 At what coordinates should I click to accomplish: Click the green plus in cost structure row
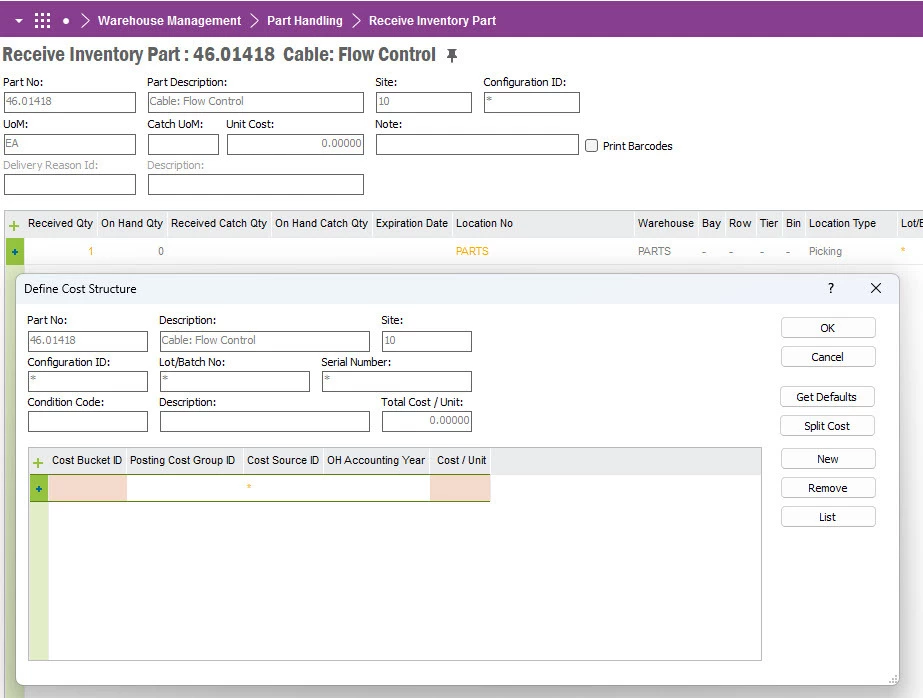39,488
